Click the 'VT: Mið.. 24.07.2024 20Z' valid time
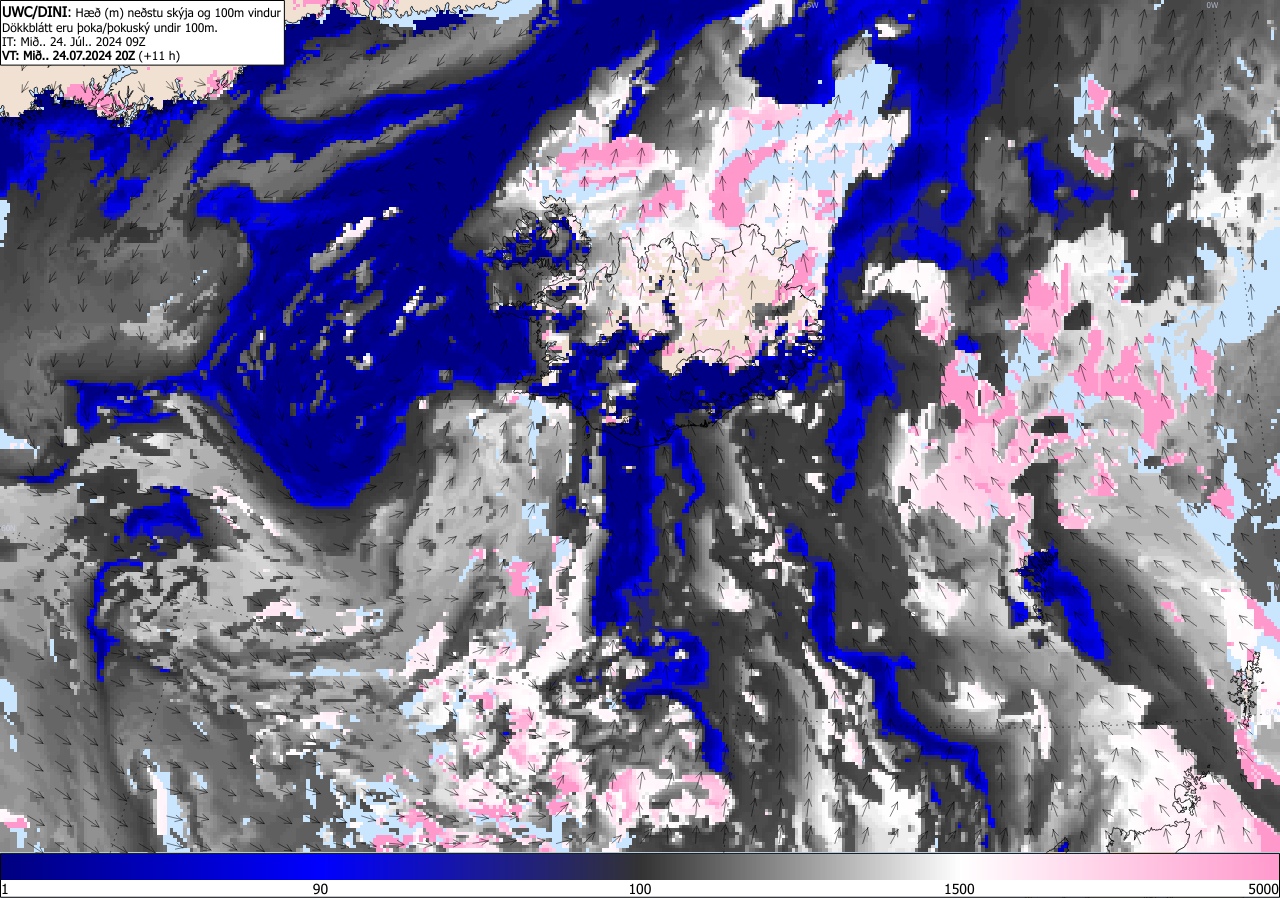Screen dimensions: 1280x898 point(68,56)
